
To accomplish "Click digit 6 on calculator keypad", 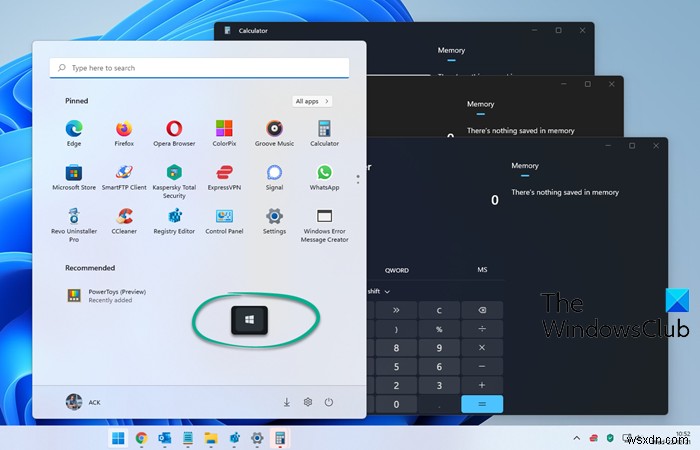I will coord(439,367).
